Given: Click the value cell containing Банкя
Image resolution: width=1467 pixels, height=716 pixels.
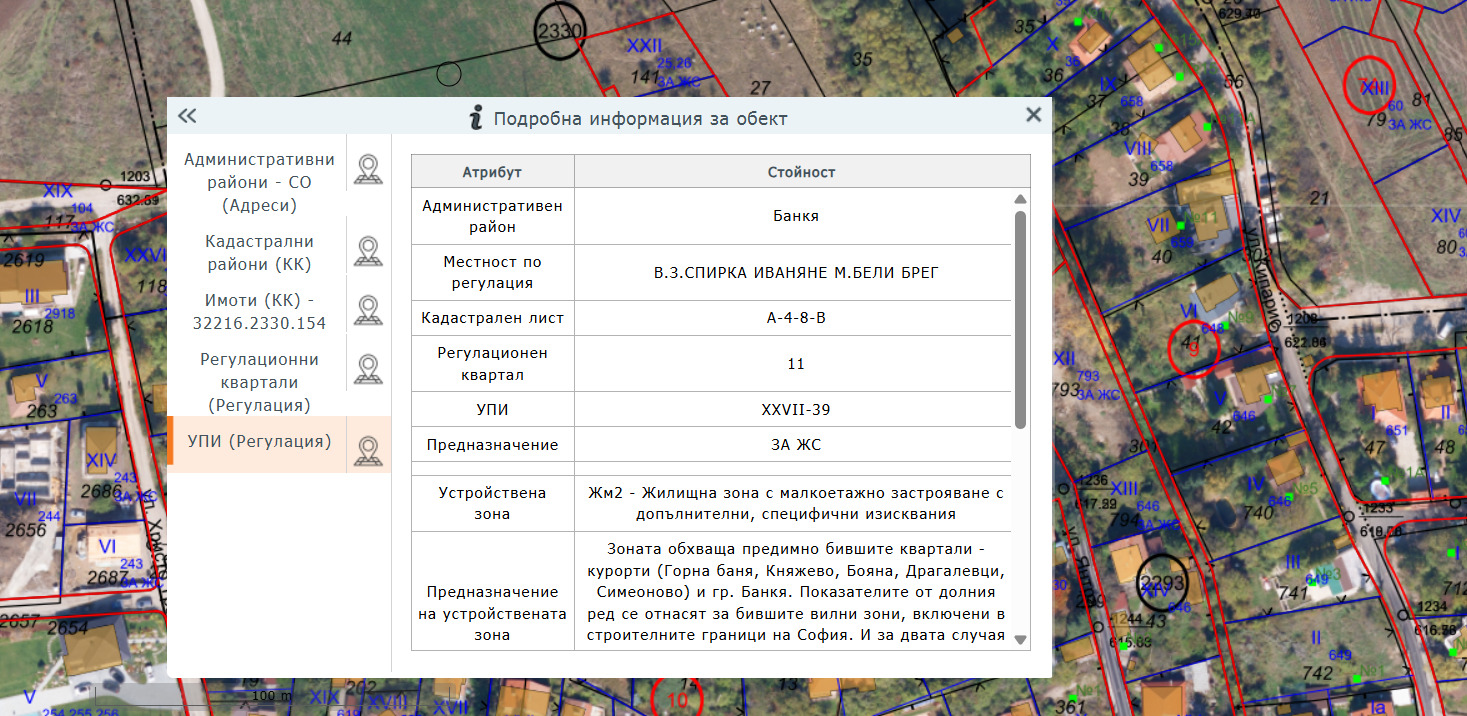Looking at the screenshot, I should 795,217.
